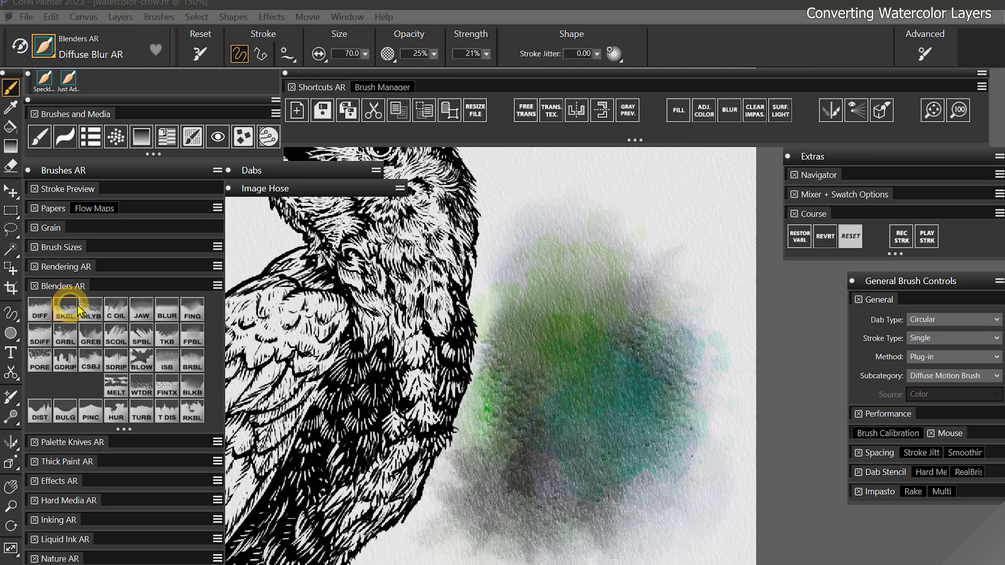The image size is (1005, 565).
Task: Click the Save shortcut icon
Action: click(322, 110)
